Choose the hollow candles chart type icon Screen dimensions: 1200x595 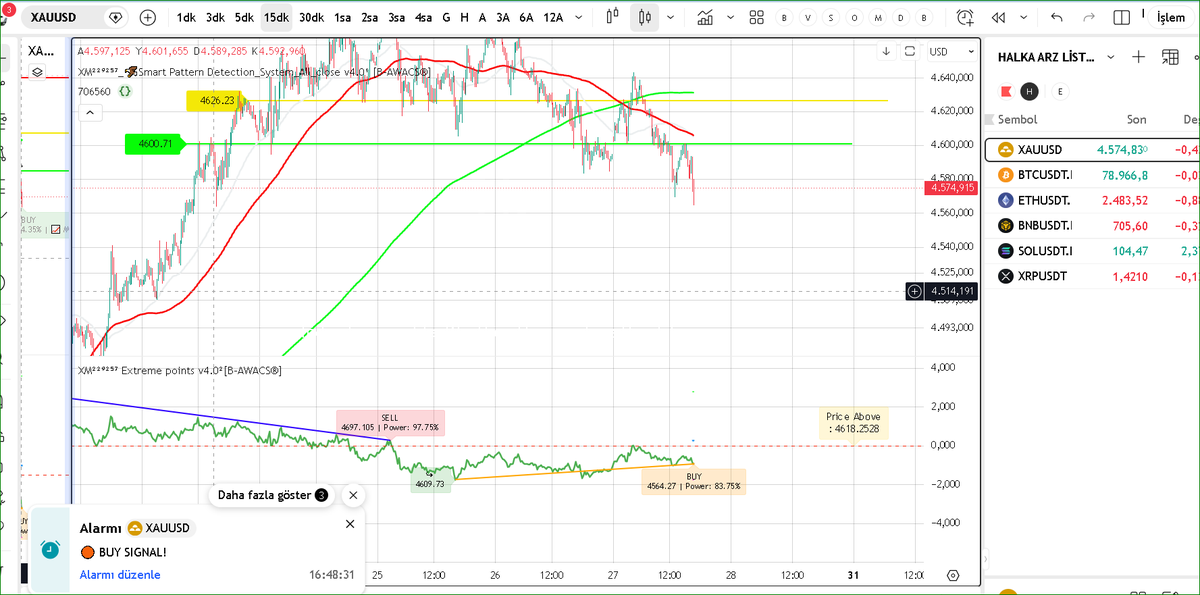point(613,17)
